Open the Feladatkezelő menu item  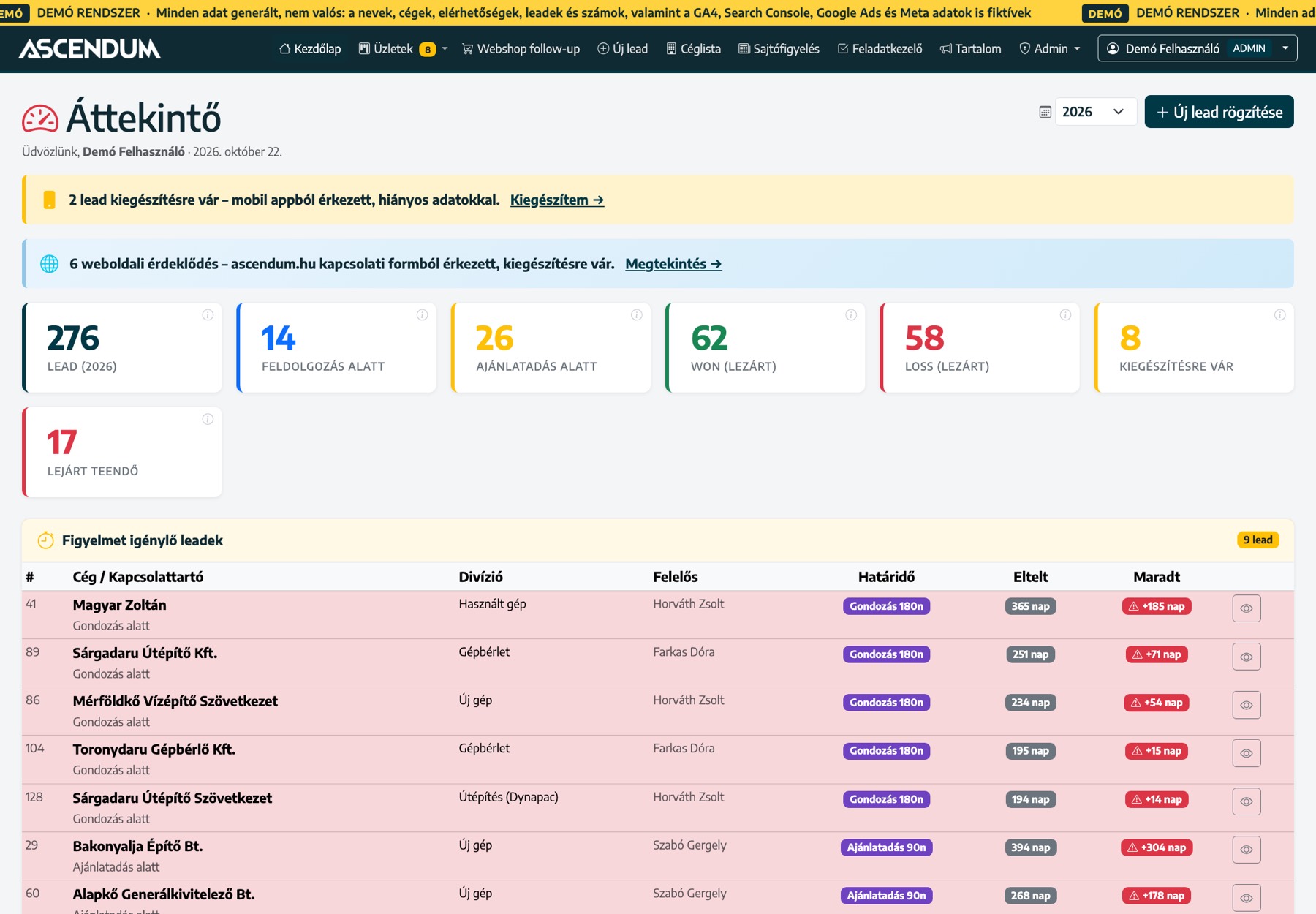880,49
